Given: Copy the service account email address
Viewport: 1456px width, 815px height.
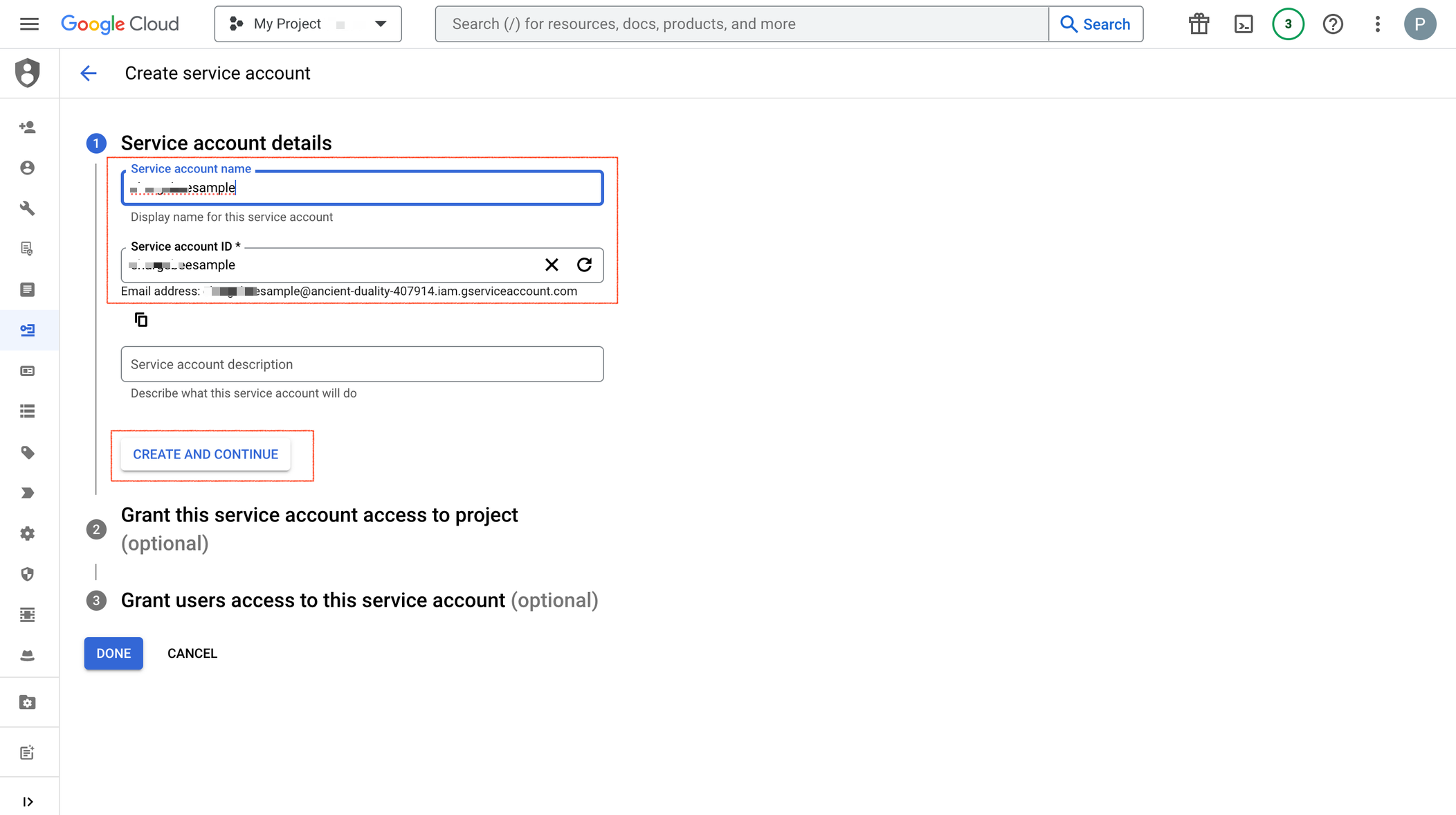Looking at the screenshot, I should pos(141,319).
